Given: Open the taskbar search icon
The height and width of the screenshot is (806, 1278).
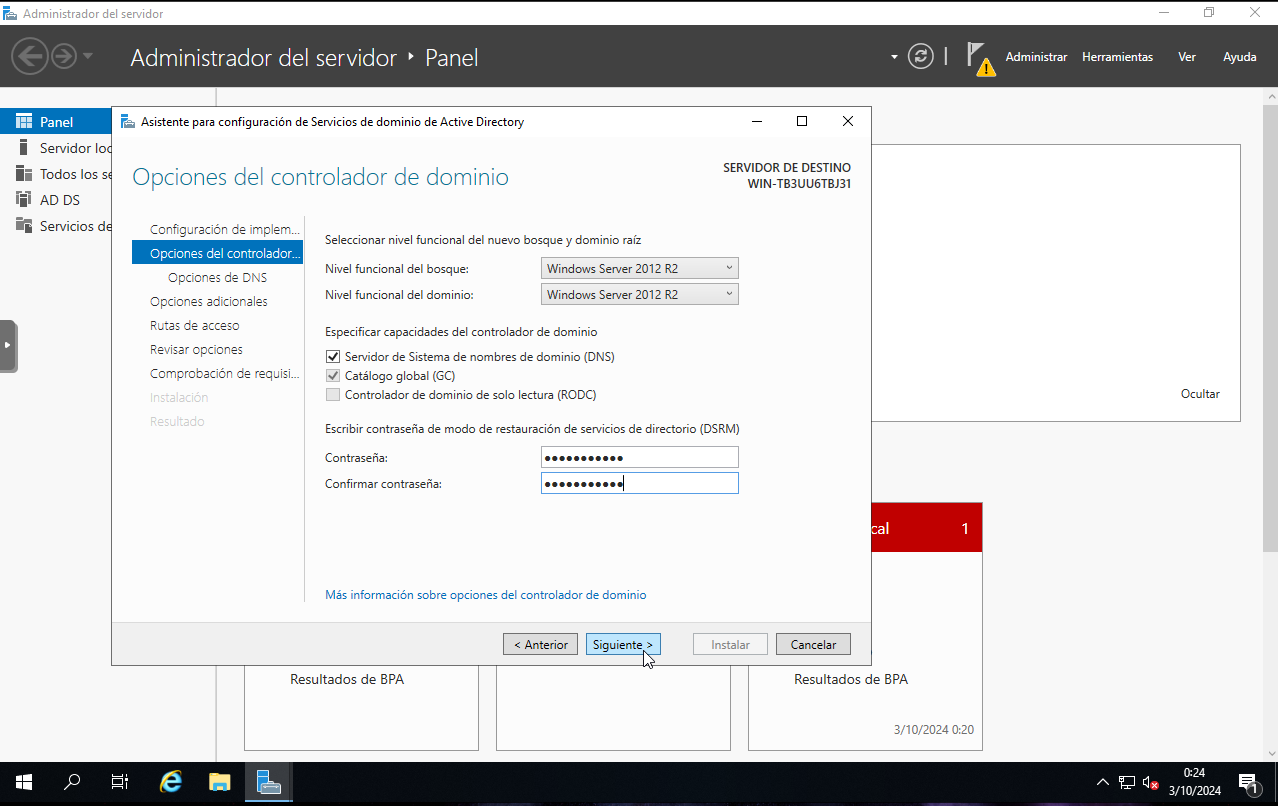Looking at the screenshot, I should [72, 783].
